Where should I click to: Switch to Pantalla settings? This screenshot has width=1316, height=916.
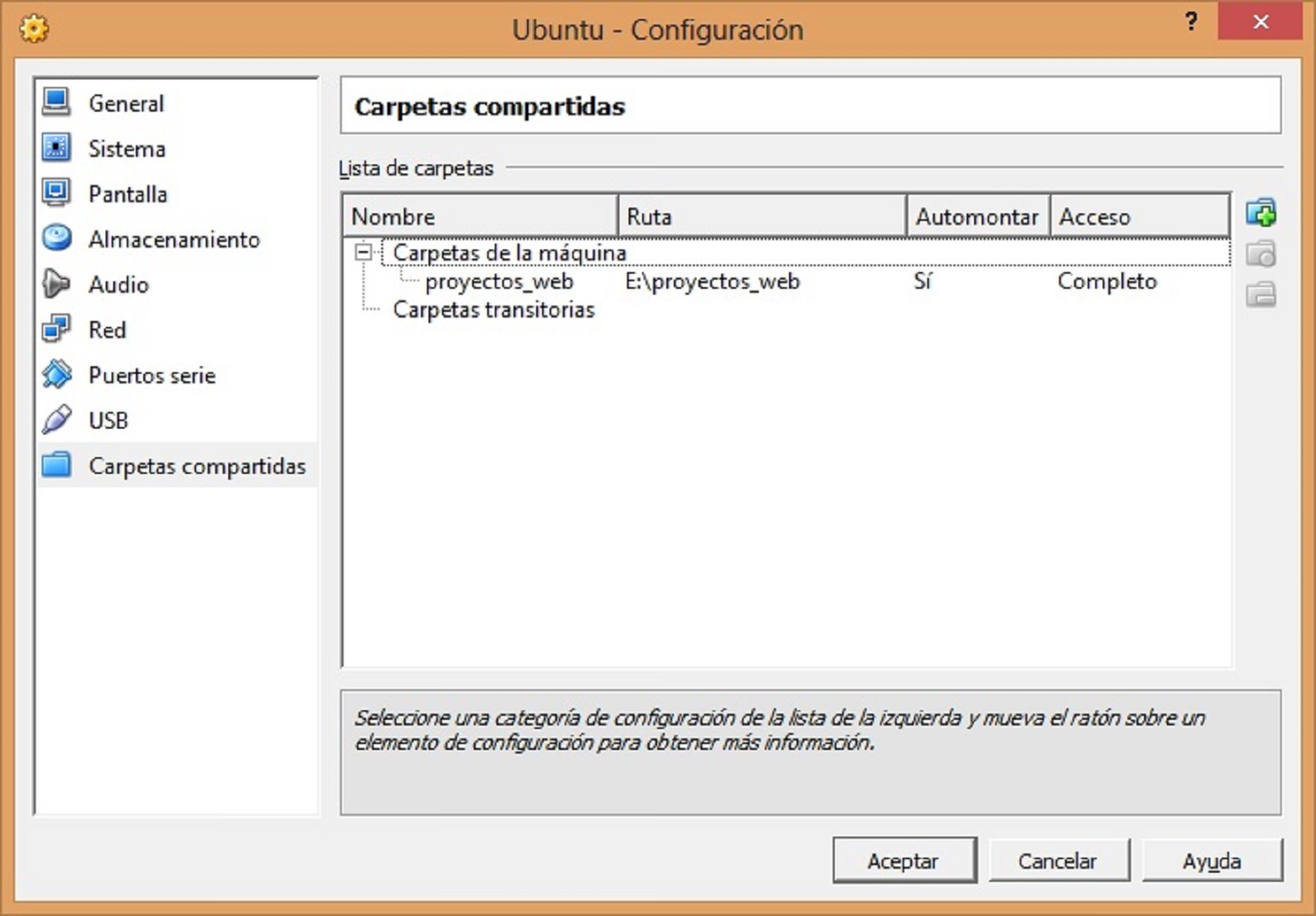pos(127,194)
